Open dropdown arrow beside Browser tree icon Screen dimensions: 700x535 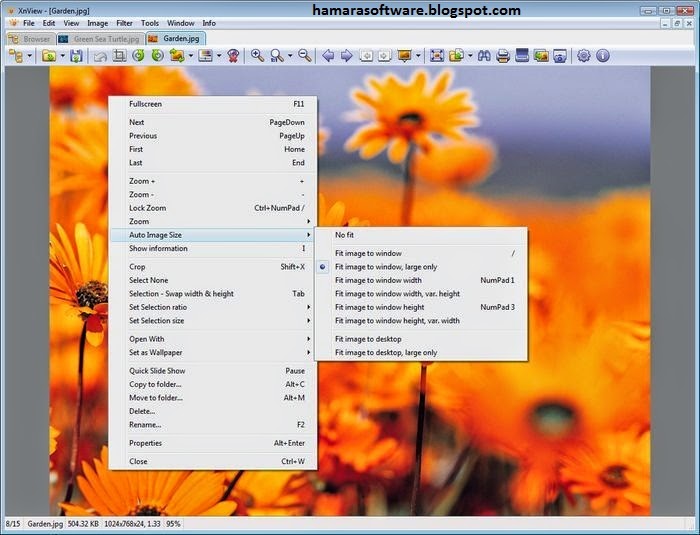29,56
